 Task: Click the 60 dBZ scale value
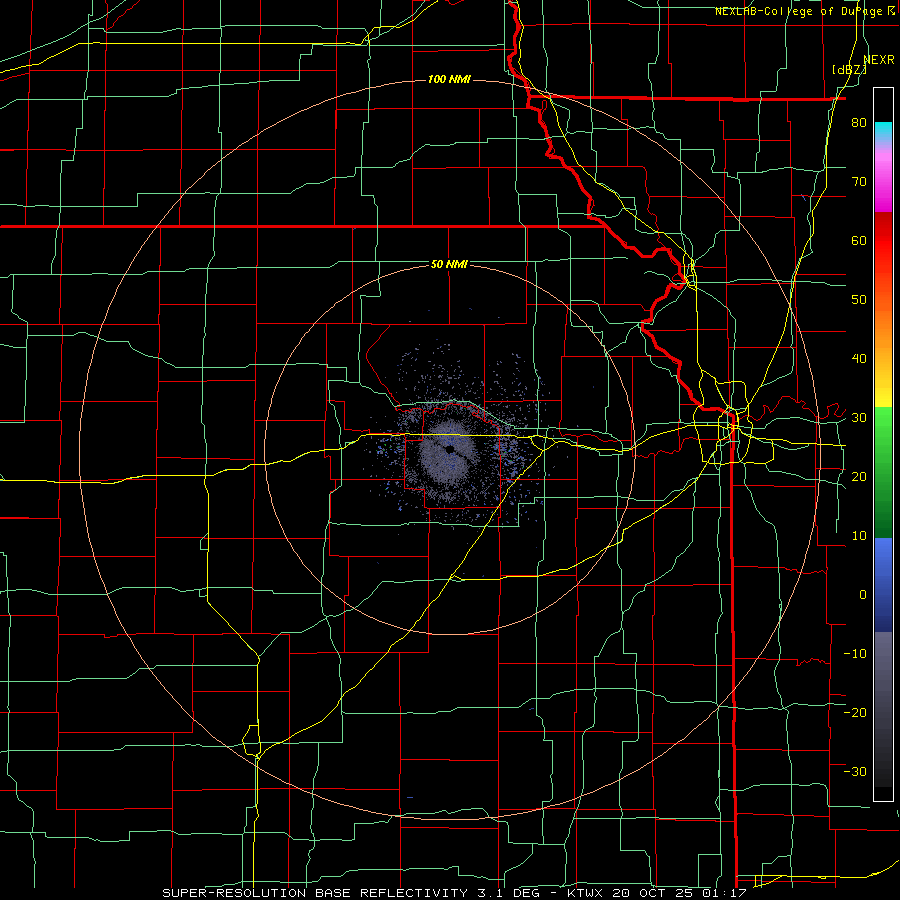pyautogui.click(x=859, y=240)
